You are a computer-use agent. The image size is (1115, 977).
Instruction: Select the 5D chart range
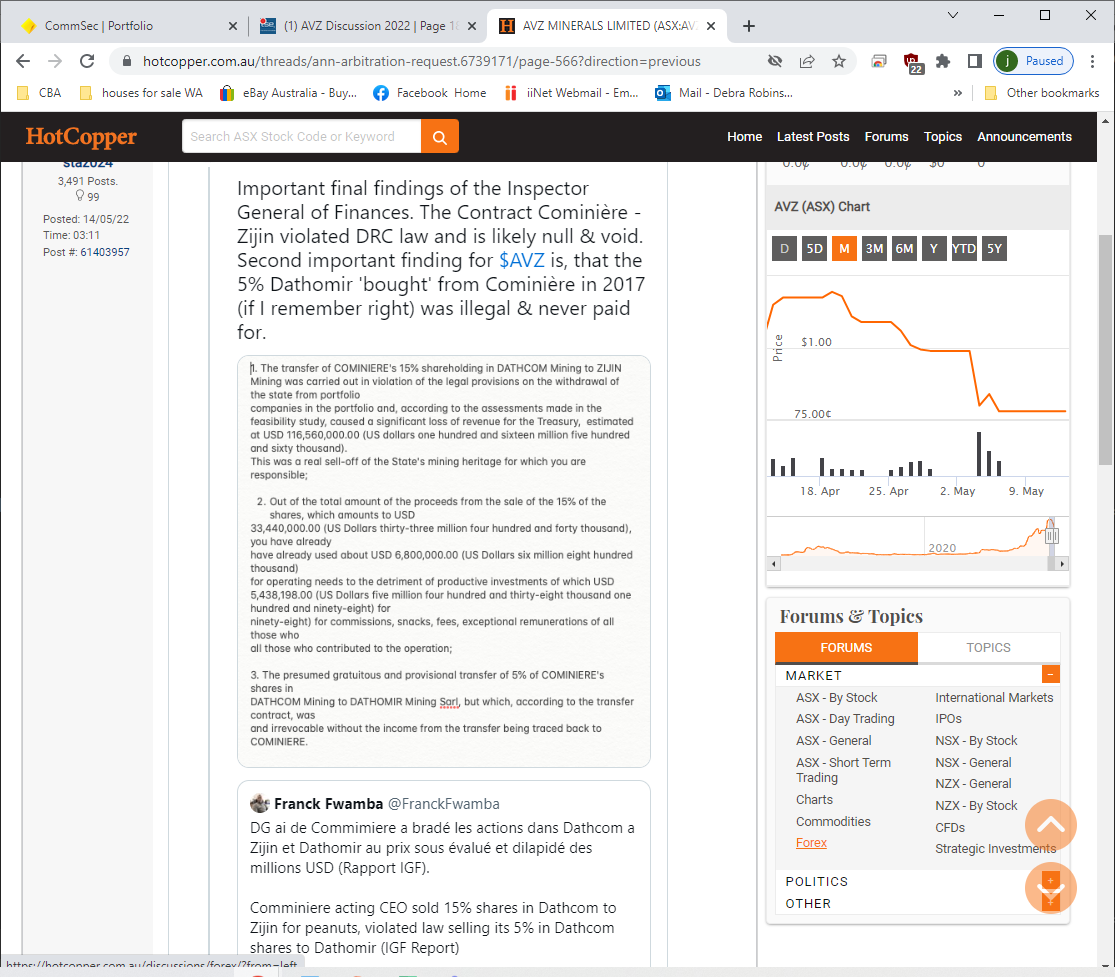[814, 248]
